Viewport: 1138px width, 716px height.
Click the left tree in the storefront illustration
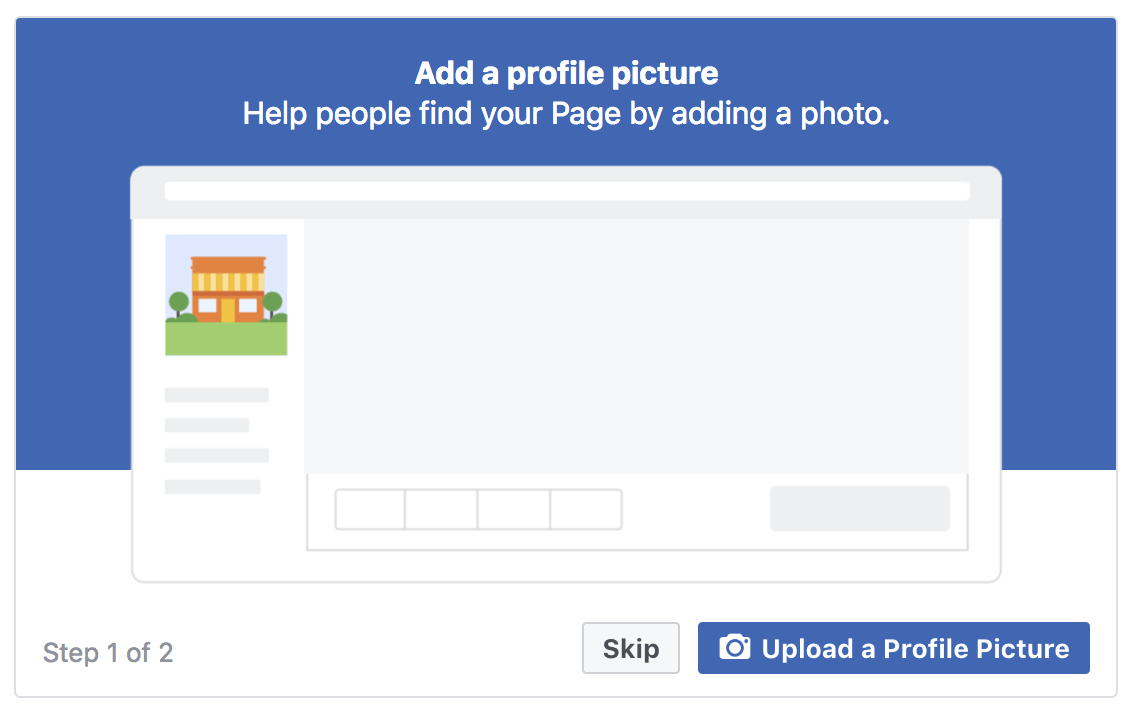pos(179,302)
